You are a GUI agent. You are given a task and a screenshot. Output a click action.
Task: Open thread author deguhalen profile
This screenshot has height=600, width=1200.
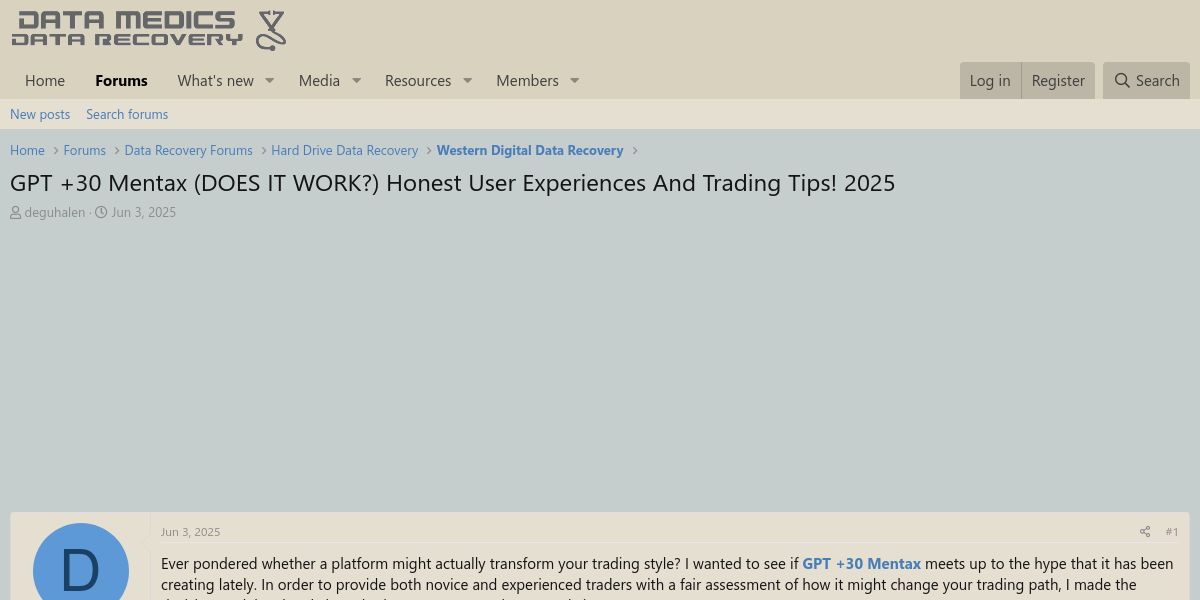pyautogui.click(x=55, y=212)
